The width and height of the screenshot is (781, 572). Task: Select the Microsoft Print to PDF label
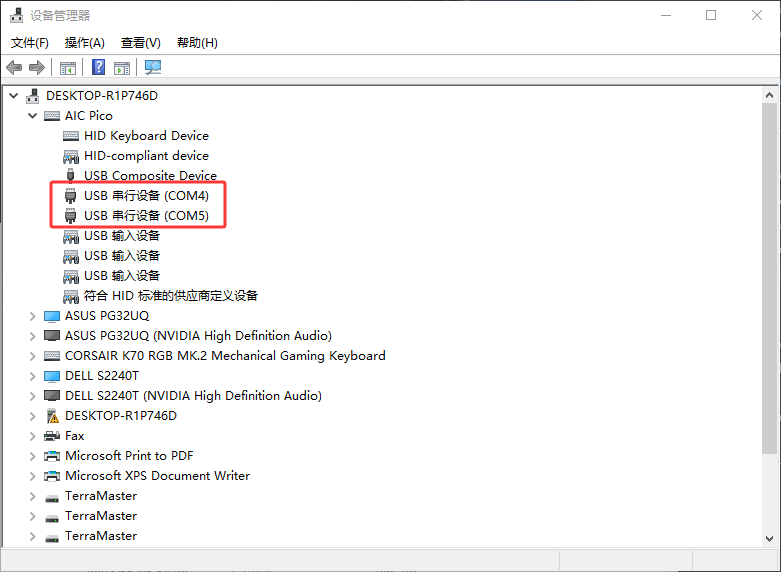[x=129, y=456]
